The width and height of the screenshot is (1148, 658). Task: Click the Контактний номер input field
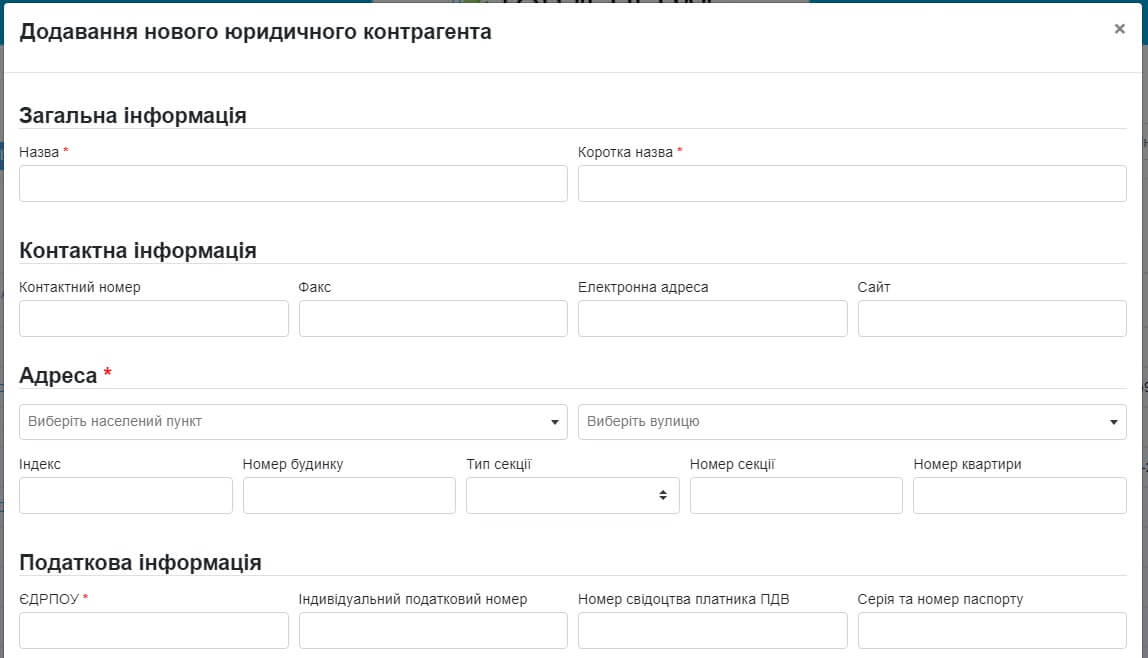tap(154, 319)
